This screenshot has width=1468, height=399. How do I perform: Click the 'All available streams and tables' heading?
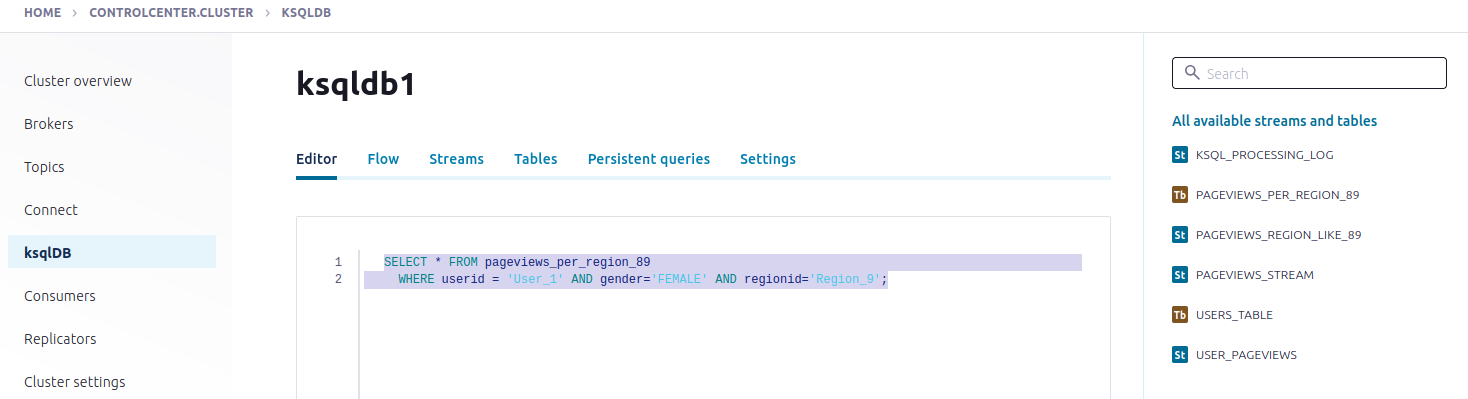click(1274, 121)
